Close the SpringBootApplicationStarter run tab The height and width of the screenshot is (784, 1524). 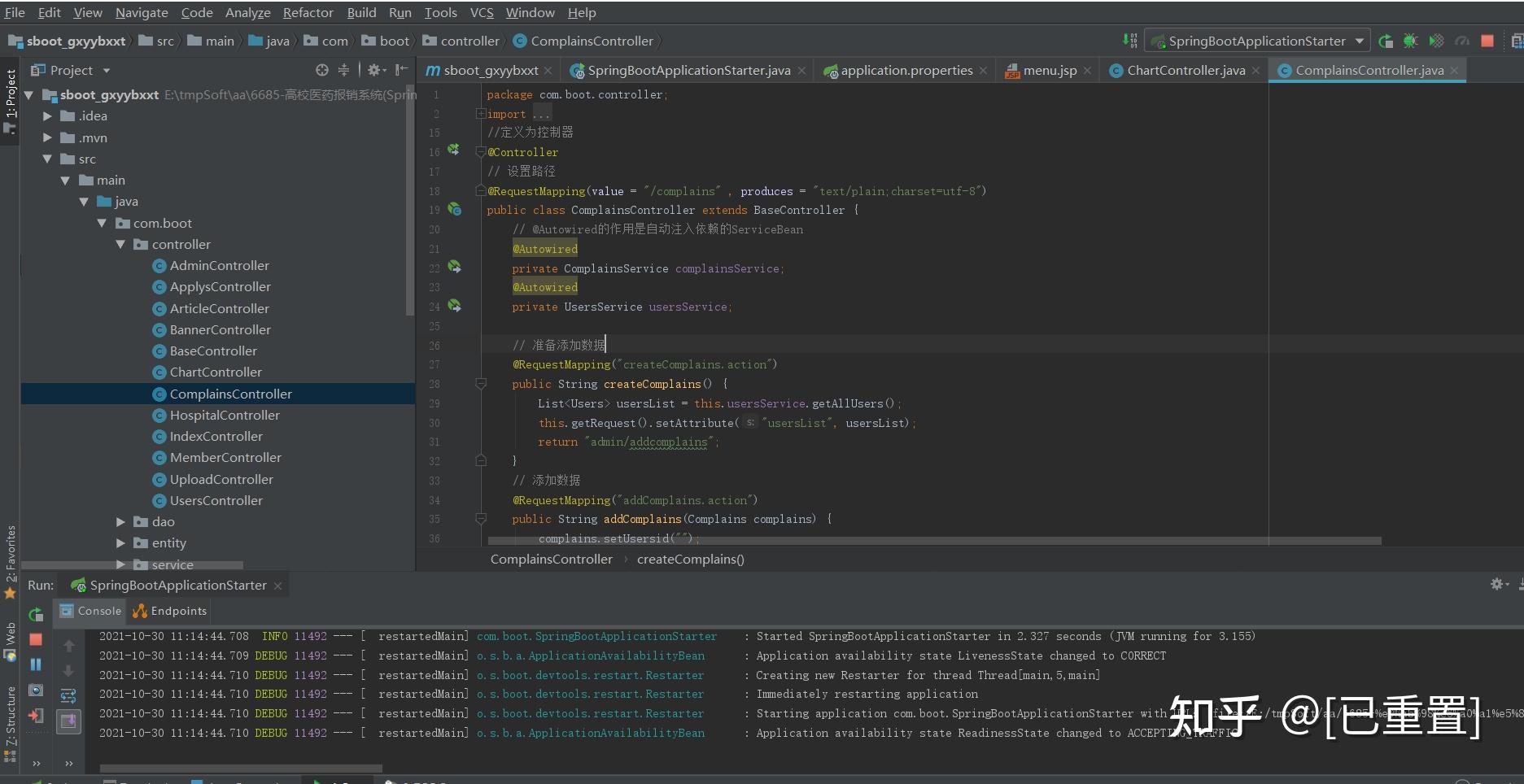(277, 586)
